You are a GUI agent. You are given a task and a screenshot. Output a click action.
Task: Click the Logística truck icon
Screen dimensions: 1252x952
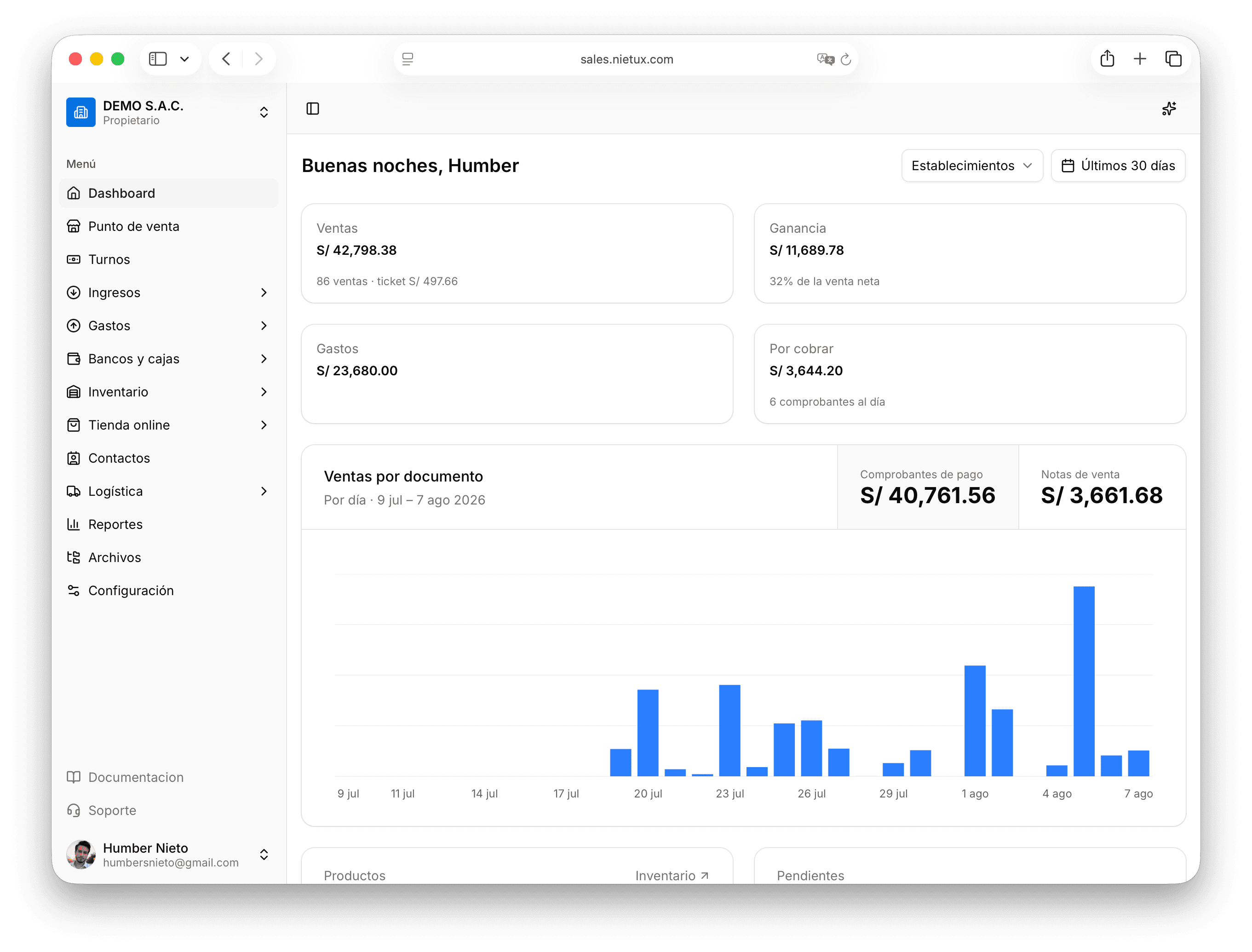pos(74,491)
